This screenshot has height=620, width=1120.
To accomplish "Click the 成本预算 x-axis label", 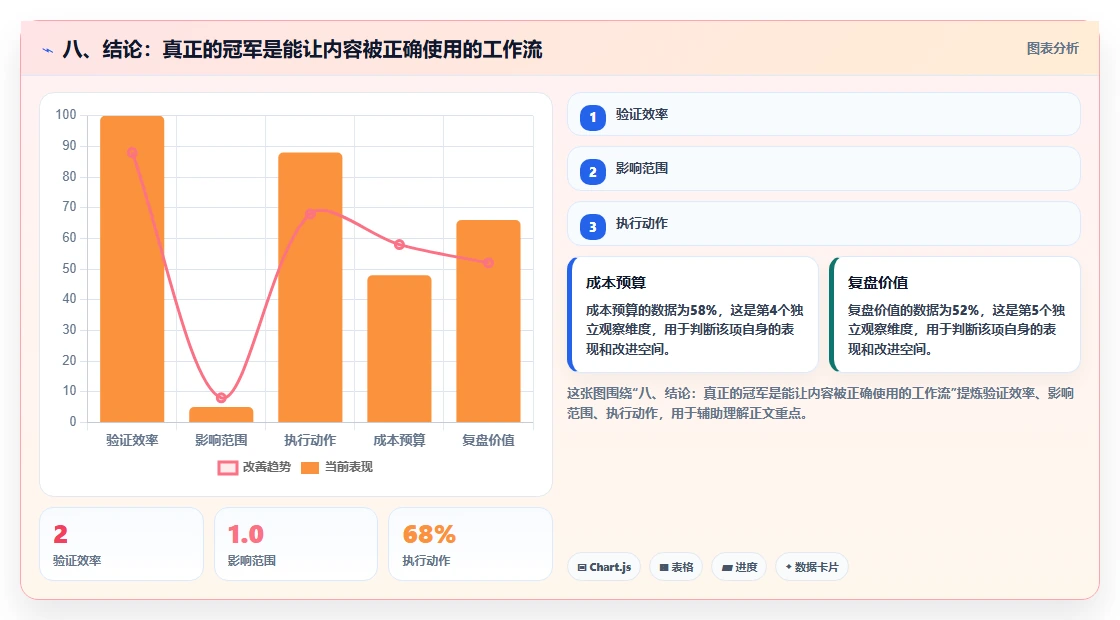I will tap(399, 440).
